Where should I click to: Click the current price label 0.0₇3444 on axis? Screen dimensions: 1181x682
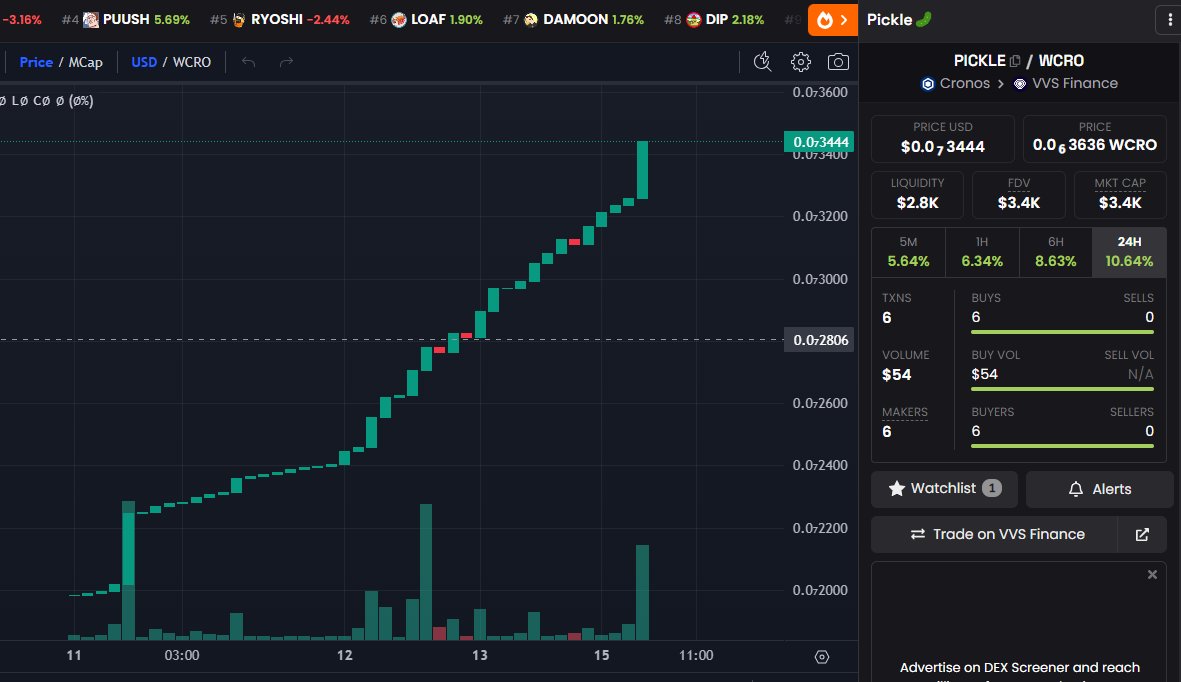(x=819, y=142)
